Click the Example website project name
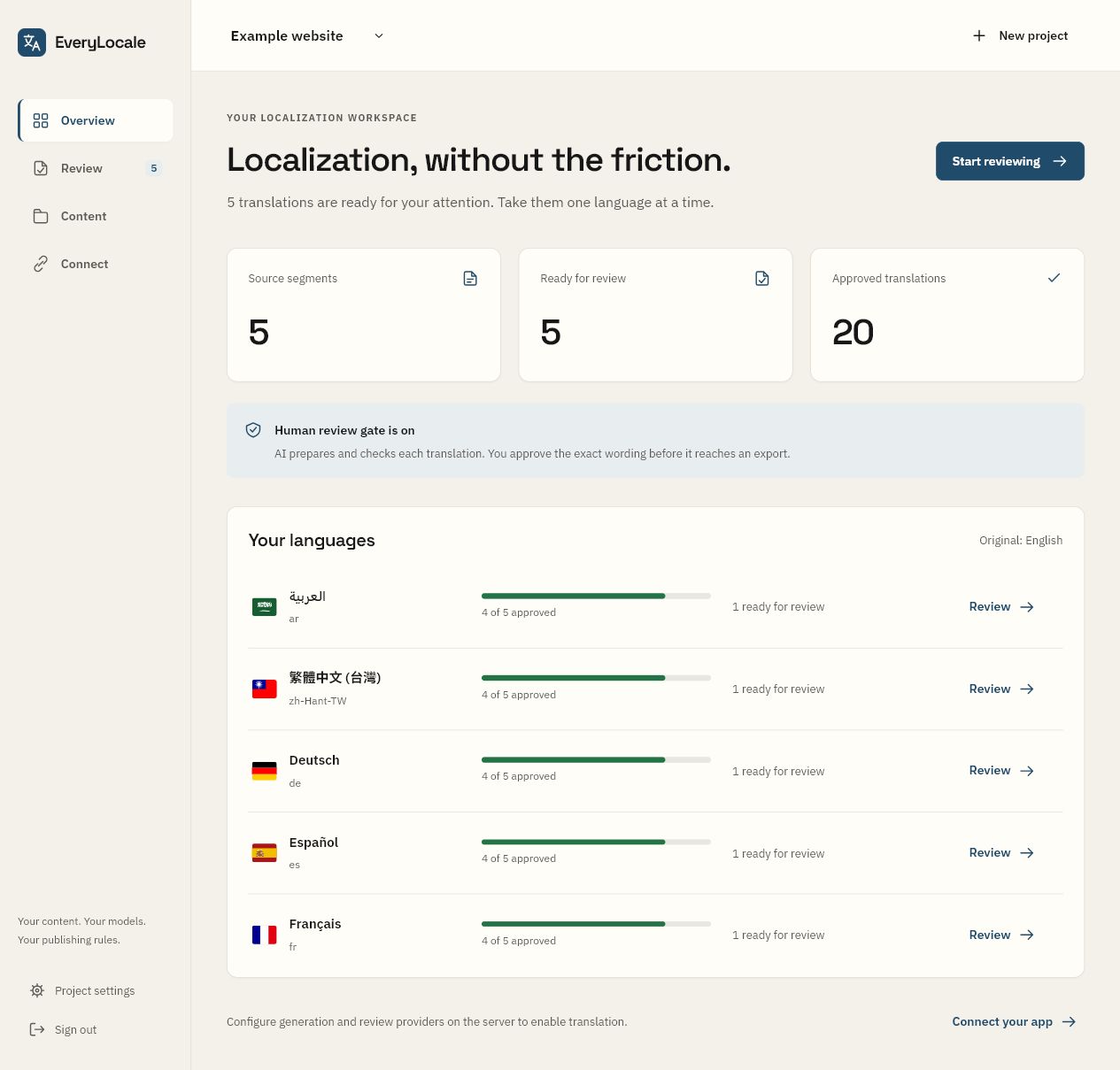 pyautogui.click(x=287, y=35)
